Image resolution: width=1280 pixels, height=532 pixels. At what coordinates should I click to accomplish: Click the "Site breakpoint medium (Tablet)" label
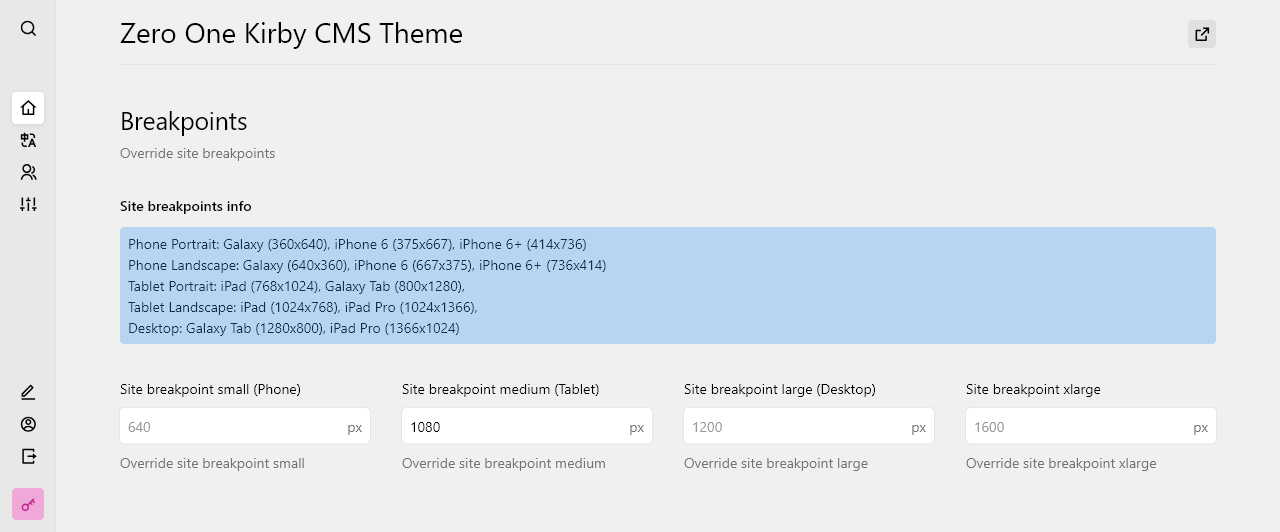coord(500,389)
